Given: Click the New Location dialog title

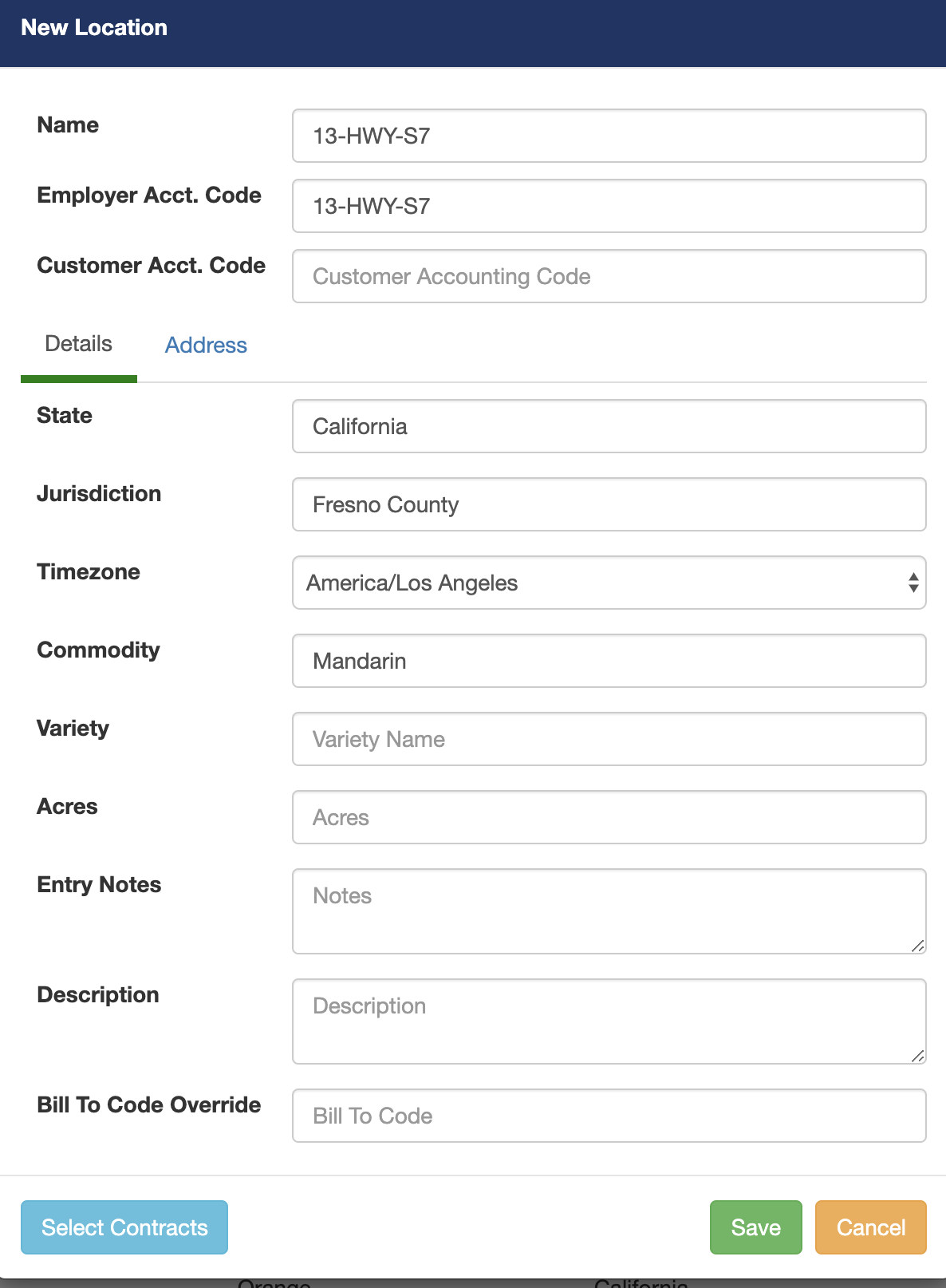Looking at the screenshot, I should pos(94,28).
